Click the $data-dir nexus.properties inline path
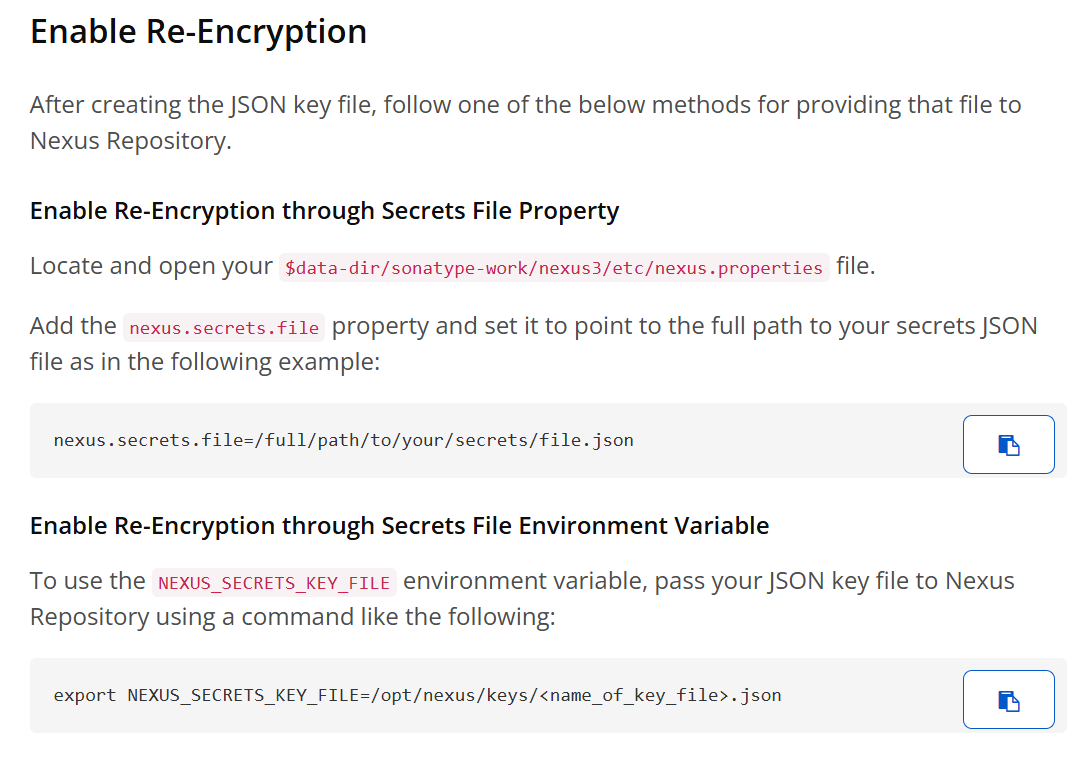This screenshot has height=760, width=1090. tap(553, 268)
